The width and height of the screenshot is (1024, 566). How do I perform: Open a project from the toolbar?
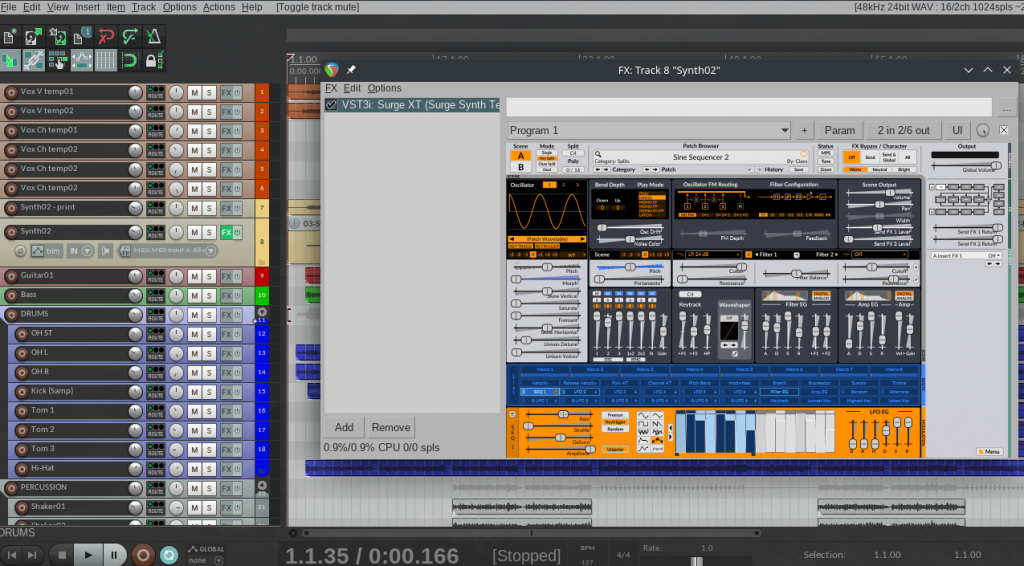click(33, 37)
